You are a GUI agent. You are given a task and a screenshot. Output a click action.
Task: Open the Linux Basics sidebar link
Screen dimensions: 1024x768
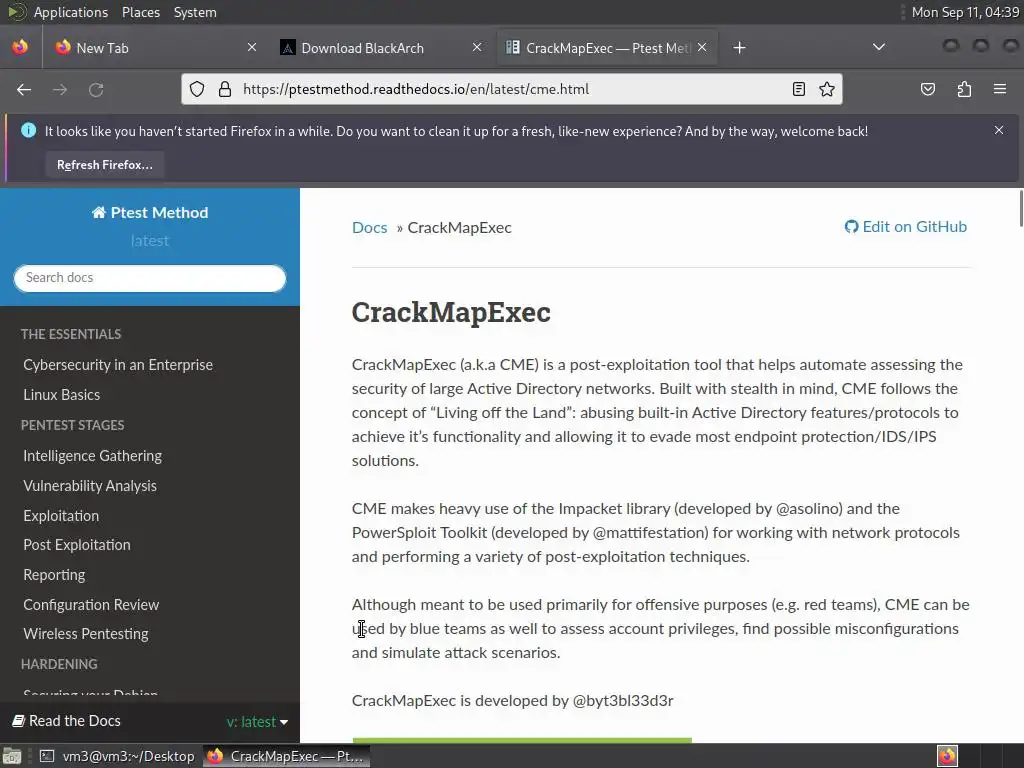coord(61,394)
